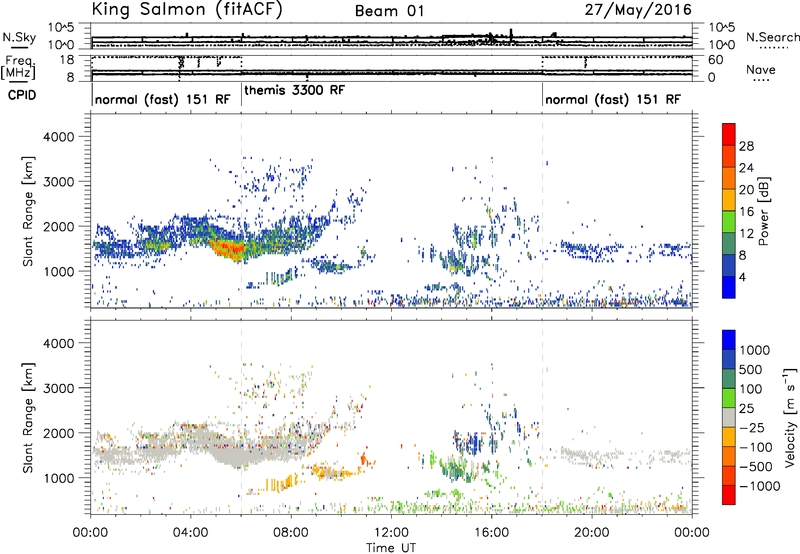Screen dimensions: 800x554
Task: Click the 'Beam 01' label
Action: (389, 11)
